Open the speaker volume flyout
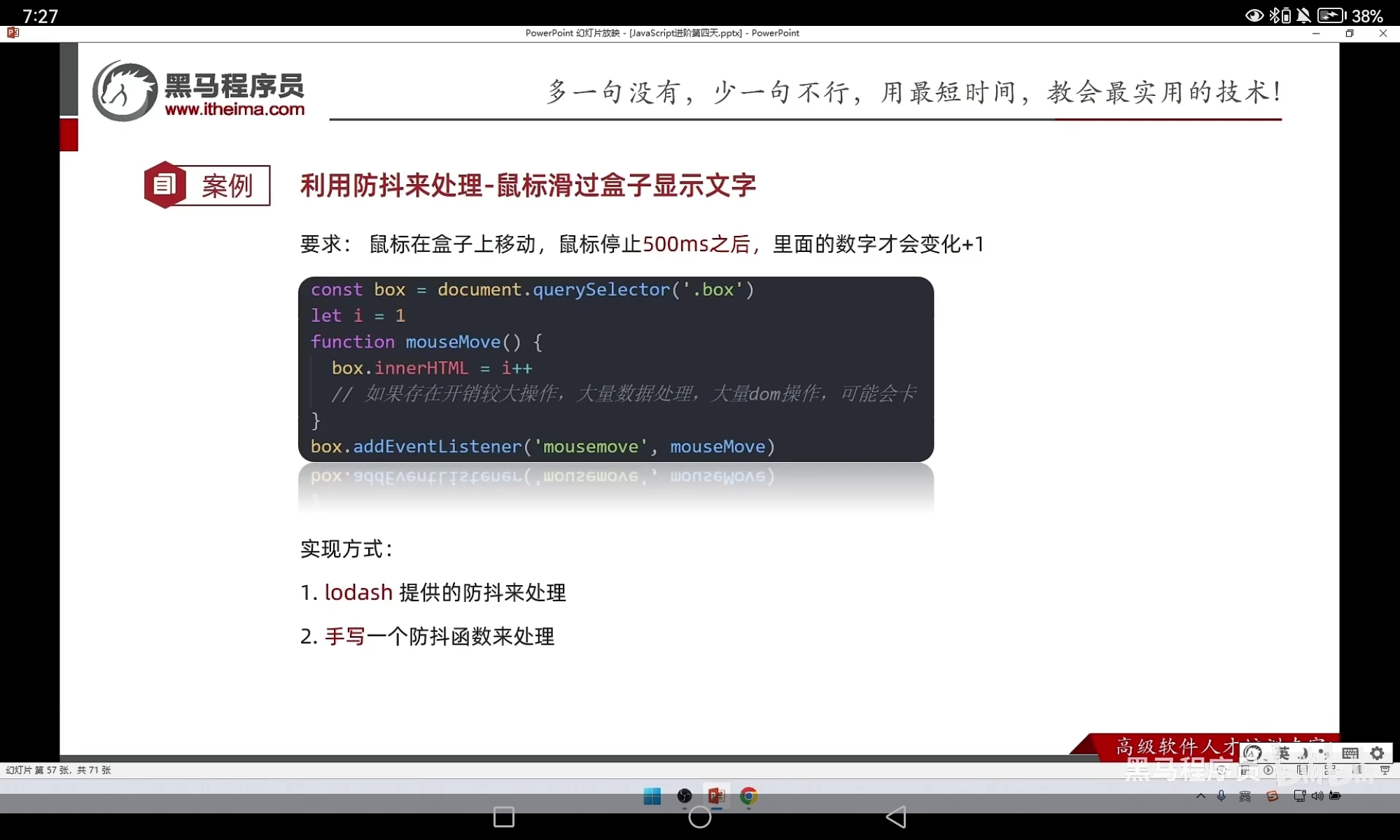 click(x=1317, y=796)
